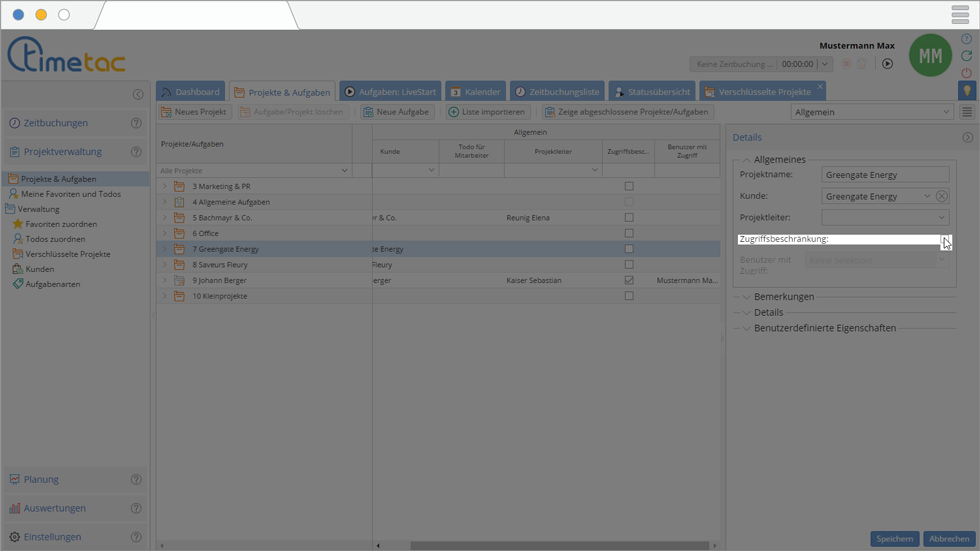Click the Speichern button
Screen dimensions: 980x551
pyautogui.click(x=894, y=539)
